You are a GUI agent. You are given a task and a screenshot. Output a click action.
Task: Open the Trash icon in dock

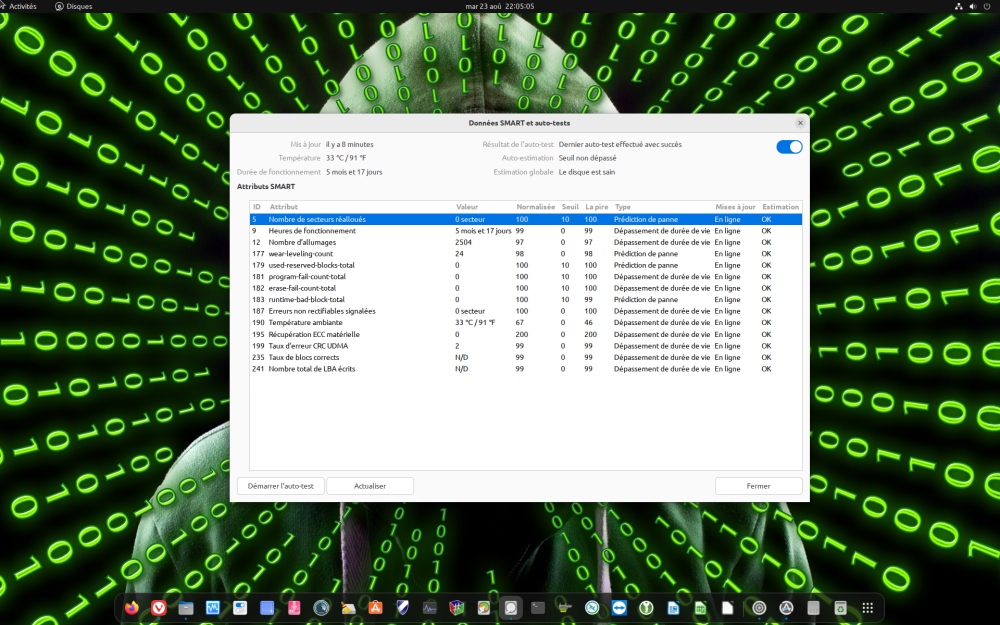pyautogui.click(x=840, y=607)
